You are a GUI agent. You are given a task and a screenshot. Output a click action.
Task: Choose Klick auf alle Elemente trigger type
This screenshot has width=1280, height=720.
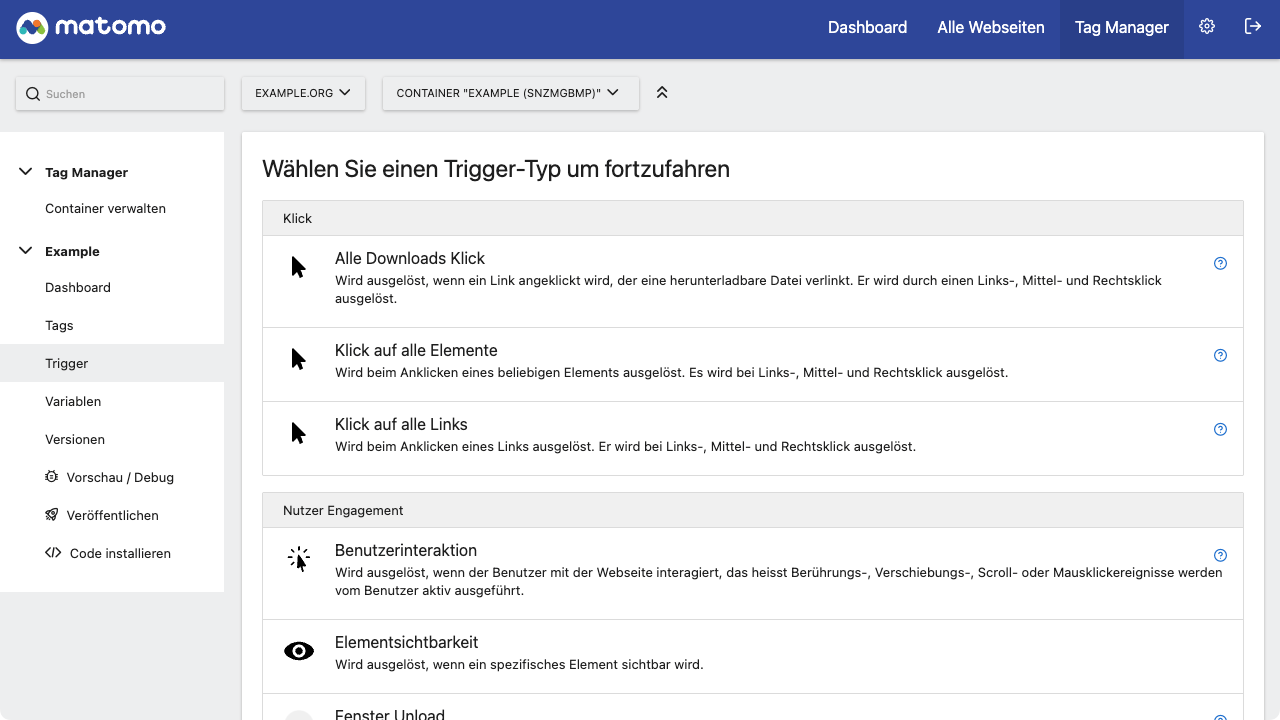[753, 365]
